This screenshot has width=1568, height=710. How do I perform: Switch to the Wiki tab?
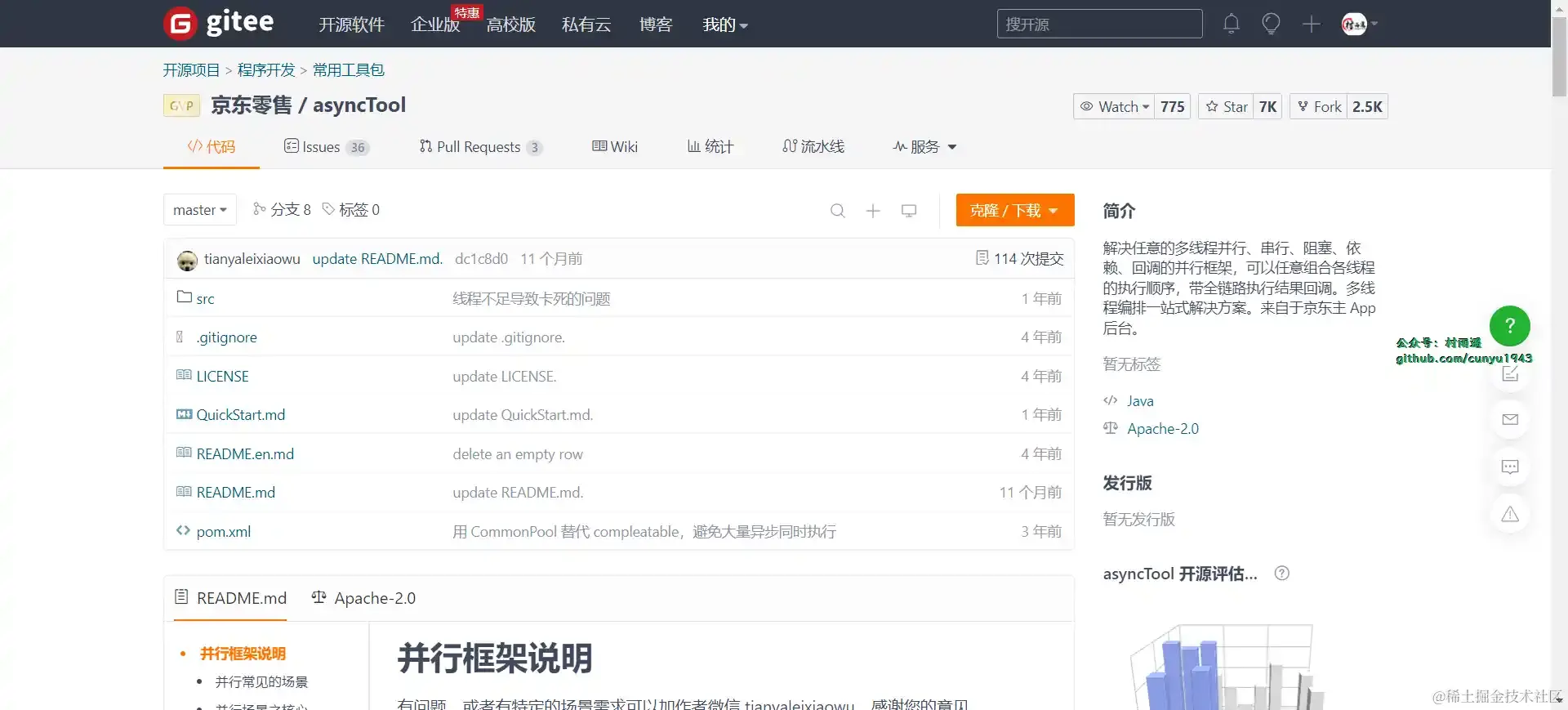[615, 147]
